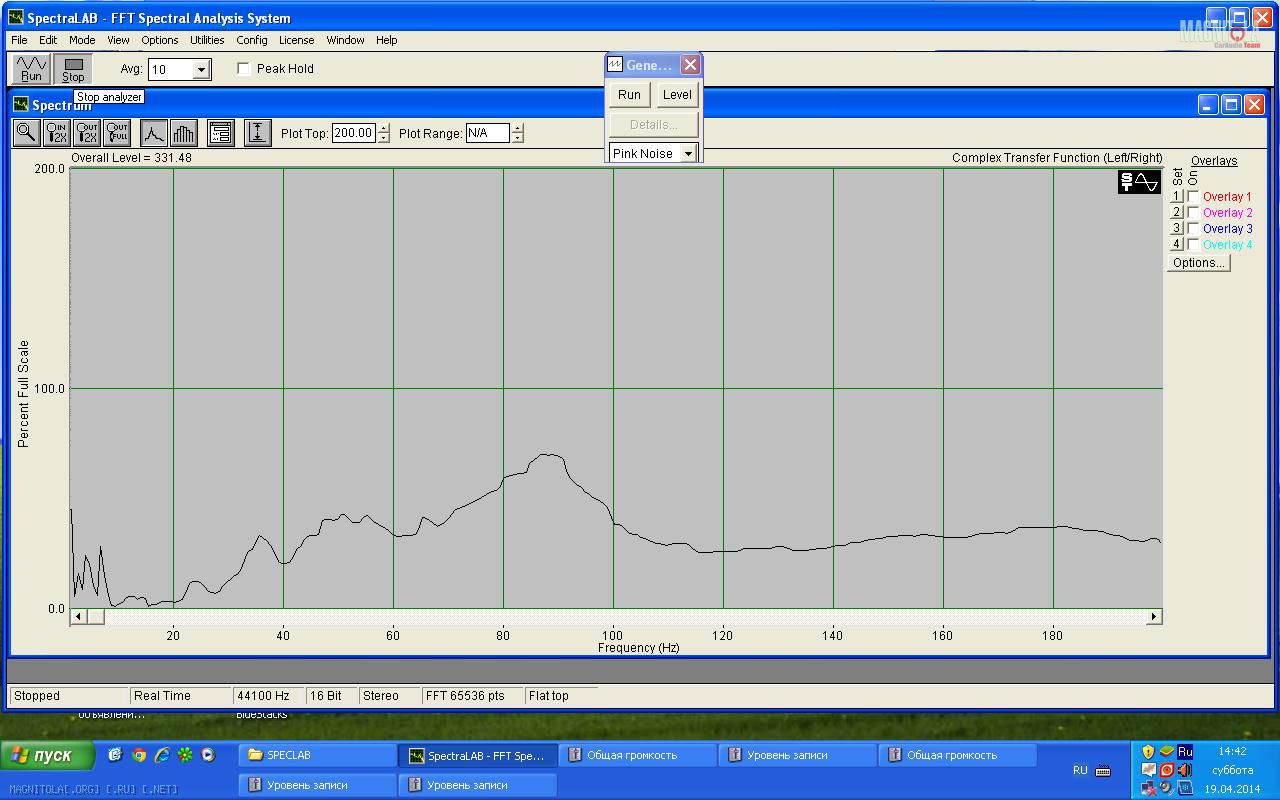This screenshot has height=800, width=1280.
Task: Open the Pink Noise signal type dropdown
Action: (688, 153)
